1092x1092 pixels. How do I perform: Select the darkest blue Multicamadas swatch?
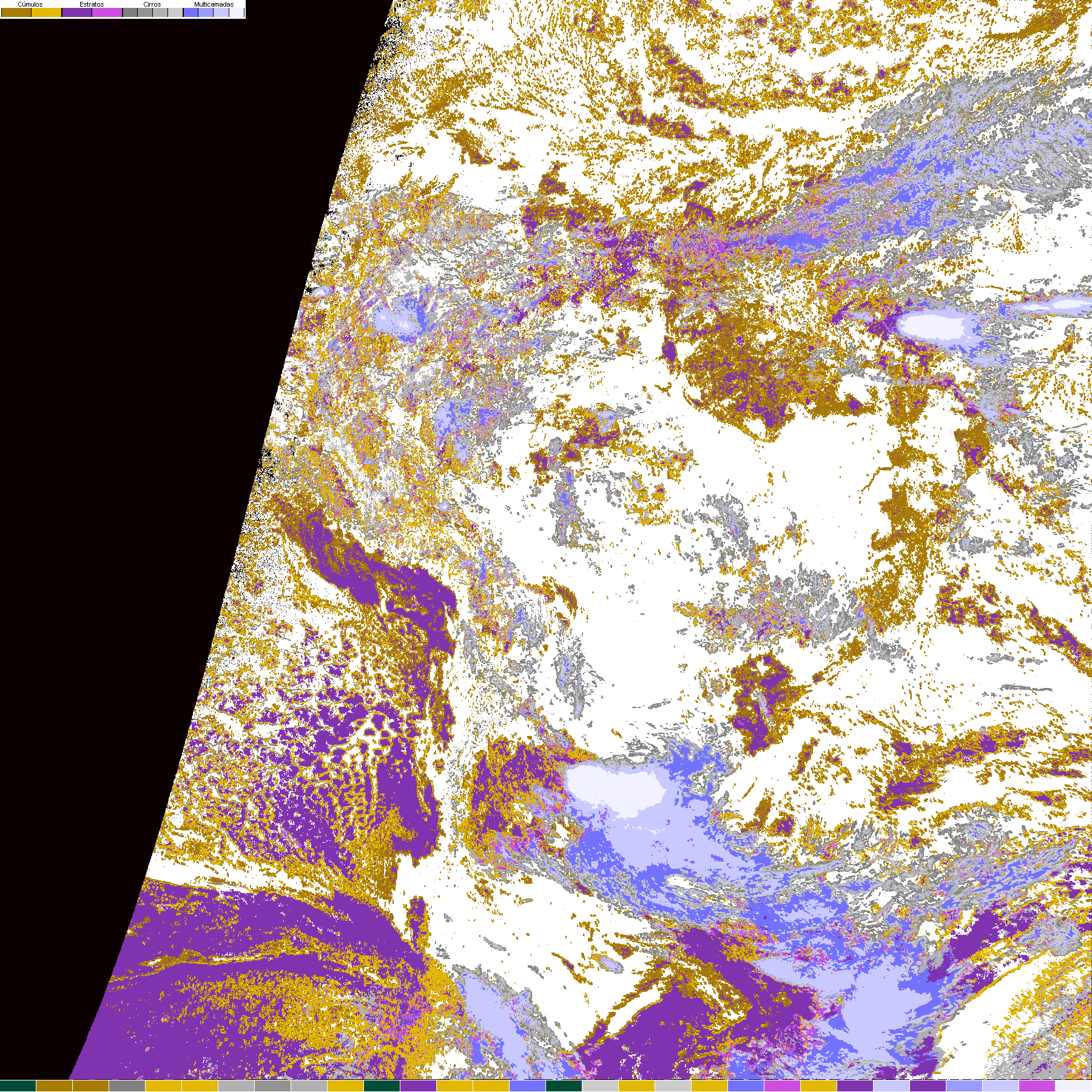click(190, 12)
